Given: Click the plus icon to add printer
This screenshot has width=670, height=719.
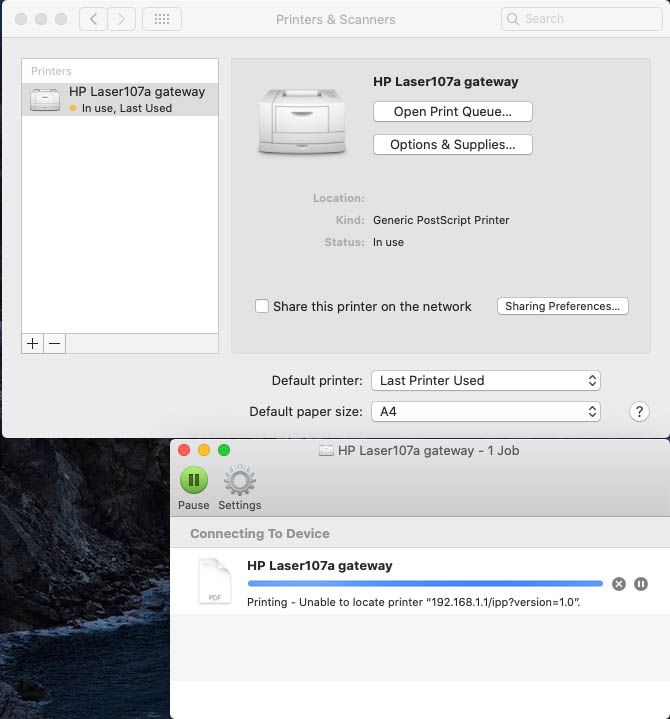Looking at the screenshot, I should pos(33,343).
